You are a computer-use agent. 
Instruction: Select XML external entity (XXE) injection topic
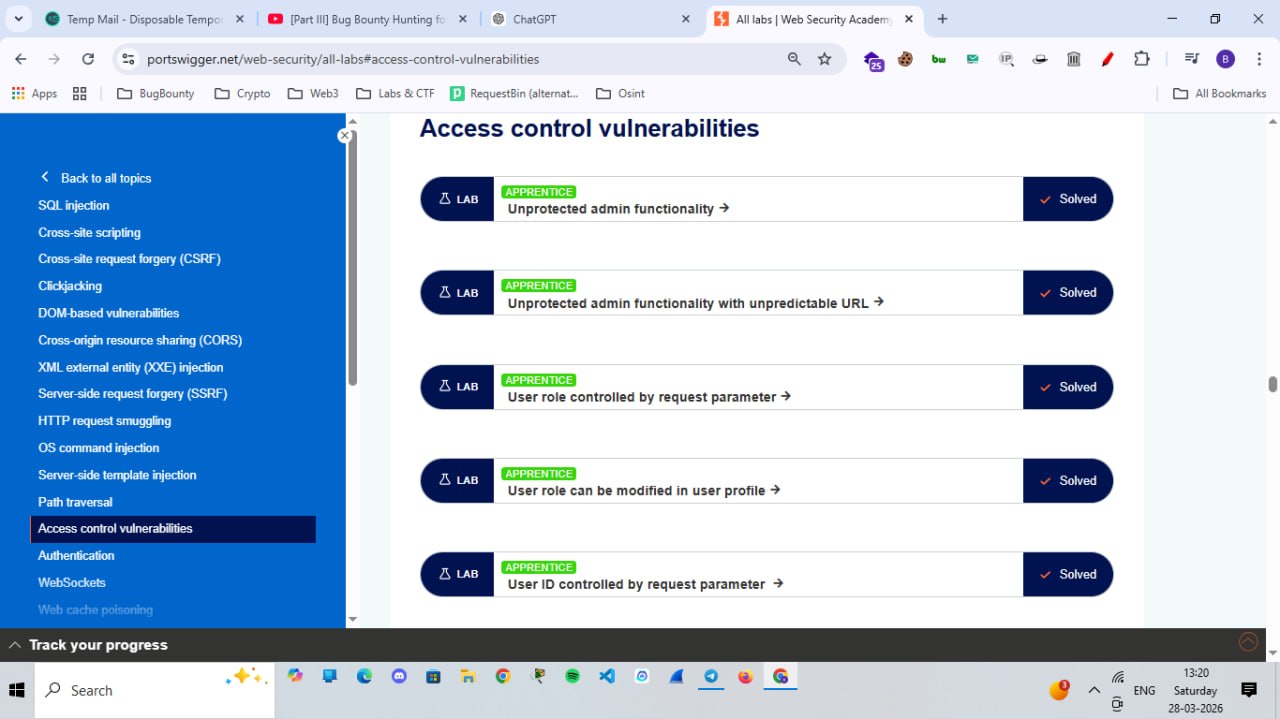[131, 367]
